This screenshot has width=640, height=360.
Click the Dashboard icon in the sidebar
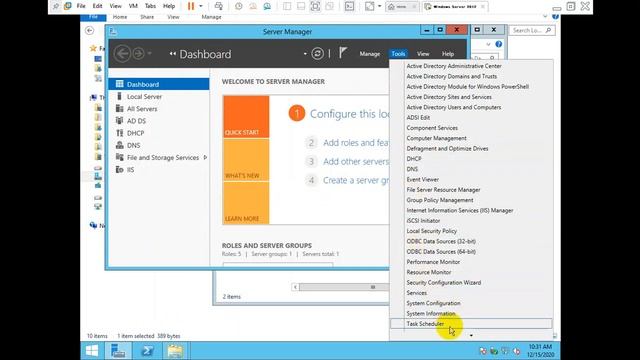coord(120,84)
